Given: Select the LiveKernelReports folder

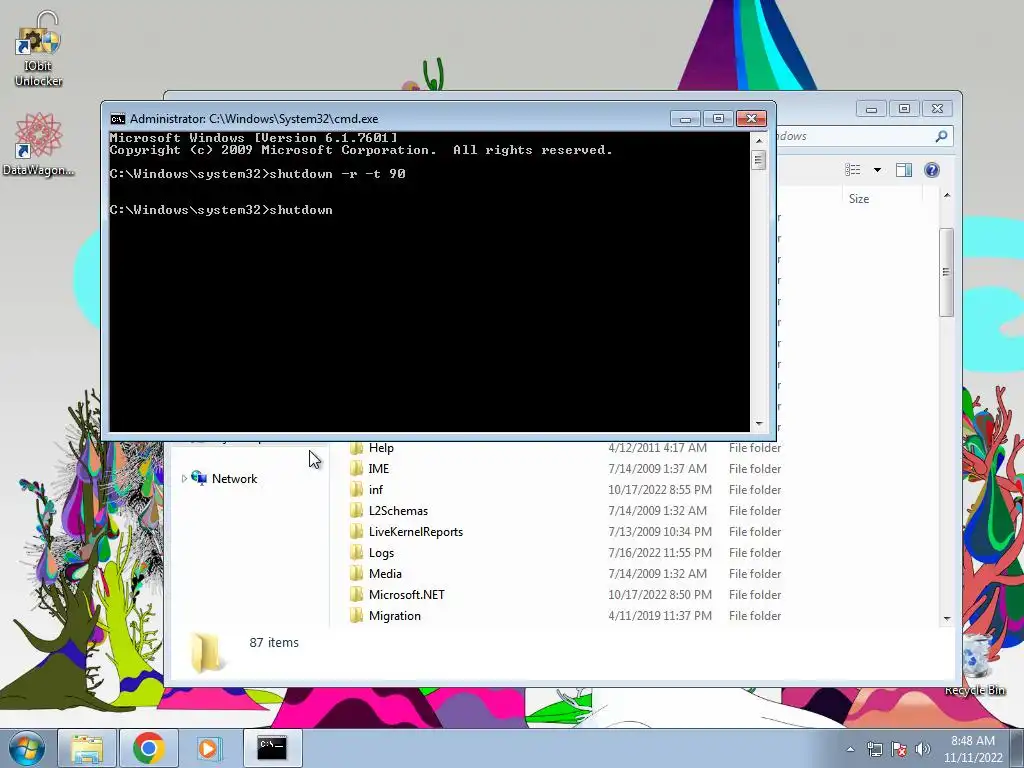Looking at the screenshot, I should [x=415, y=532].
